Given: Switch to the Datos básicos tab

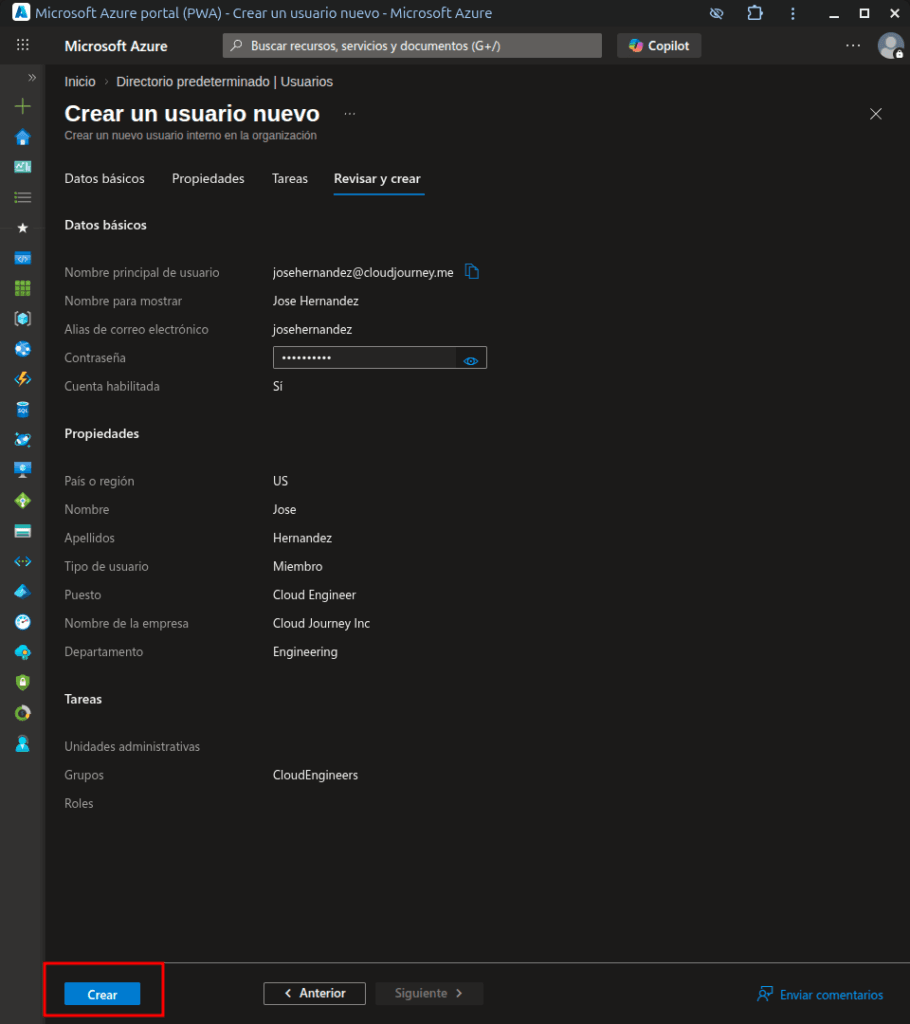Looking at the screenshot, I should pyautogui.click(x=104, y=179).
